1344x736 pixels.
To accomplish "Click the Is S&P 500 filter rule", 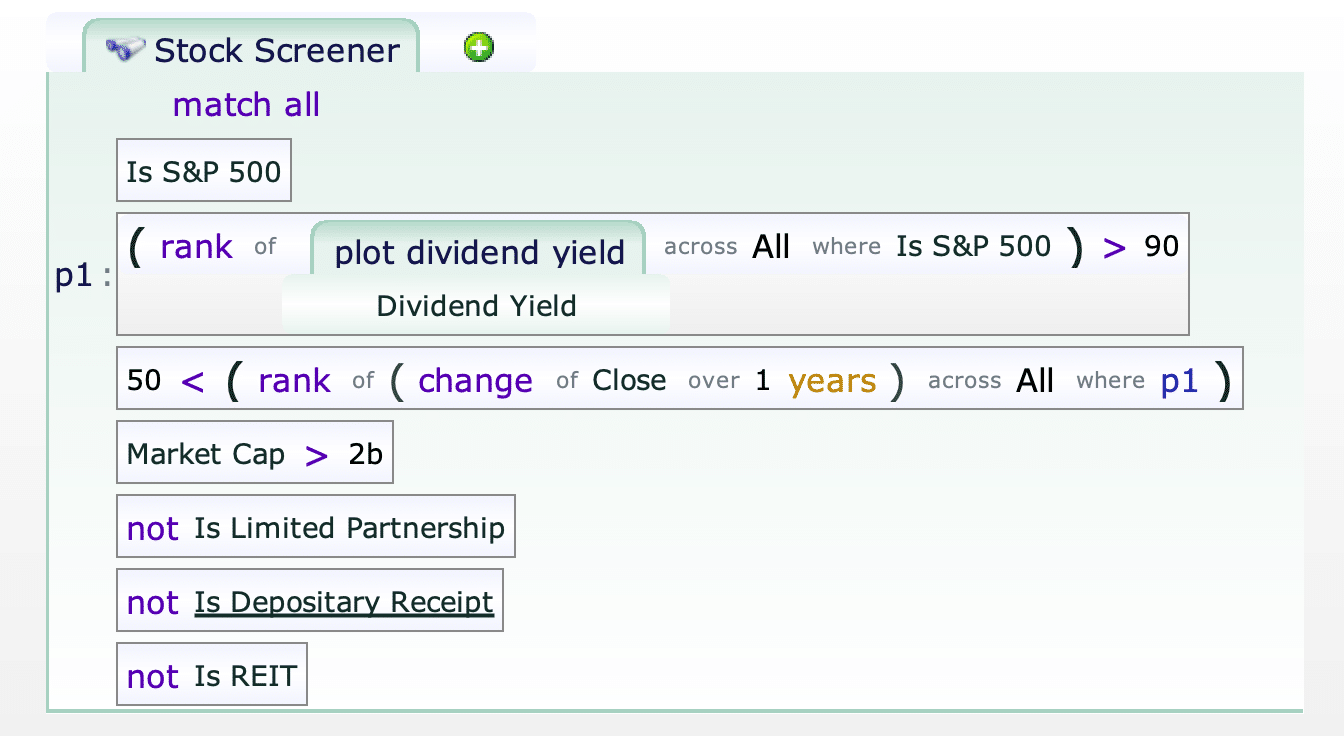I will click(203, 171).
